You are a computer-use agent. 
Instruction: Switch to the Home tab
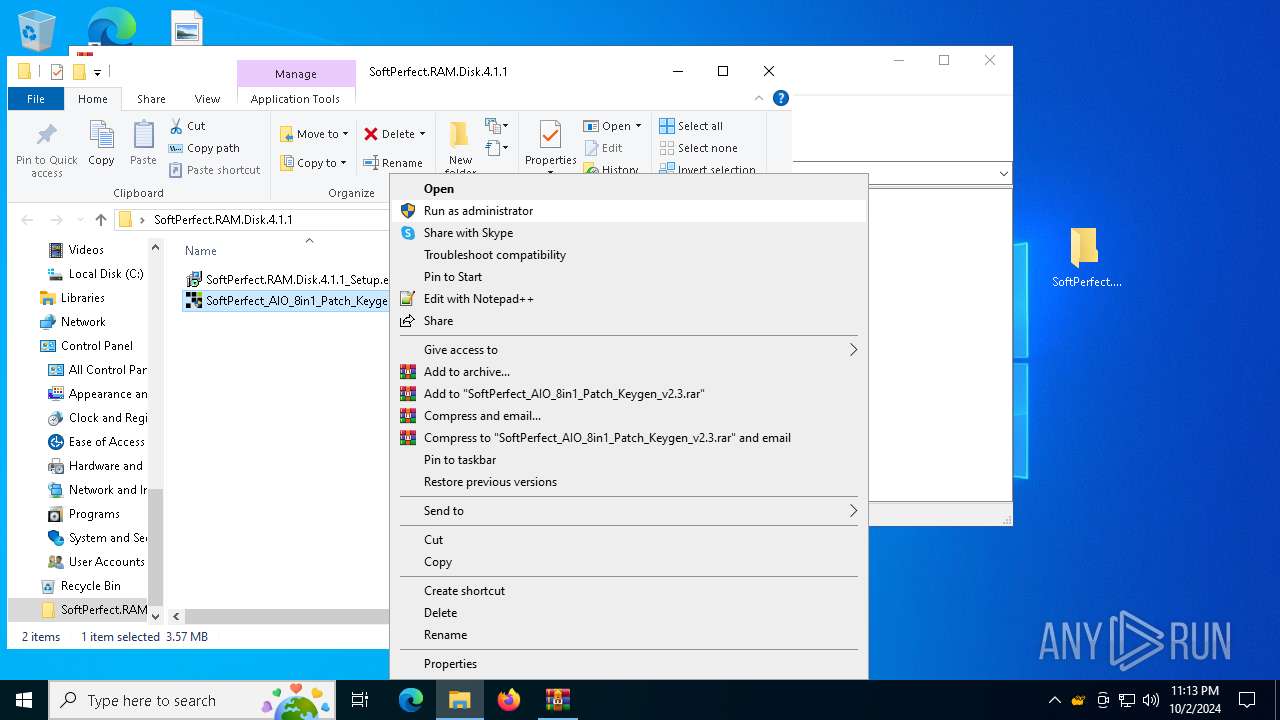pyautogui.click(x=93, y=99)
